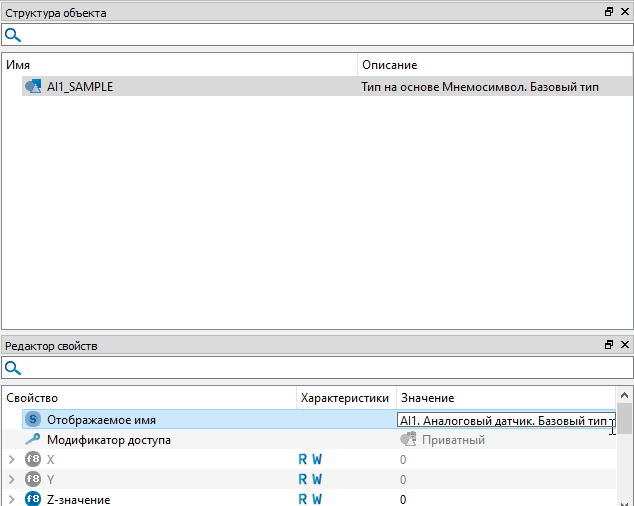This screenshot has height=506, width=634.
Task: Click the f8 icon beside Y property
Action: pos(33,479)
